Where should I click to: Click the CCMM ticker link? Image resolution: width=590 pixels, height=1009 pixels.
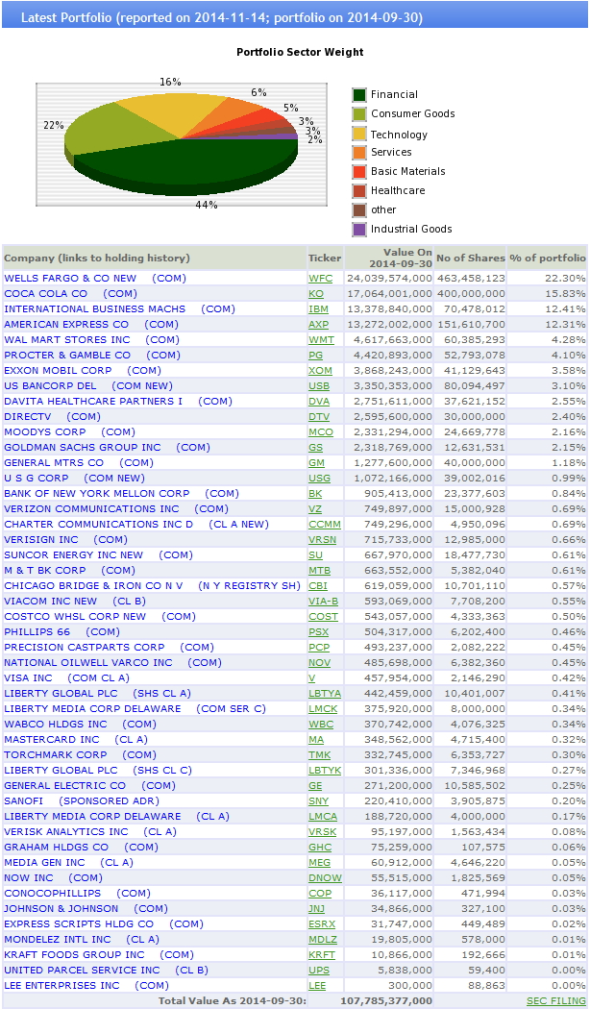(x=323, y=524)
